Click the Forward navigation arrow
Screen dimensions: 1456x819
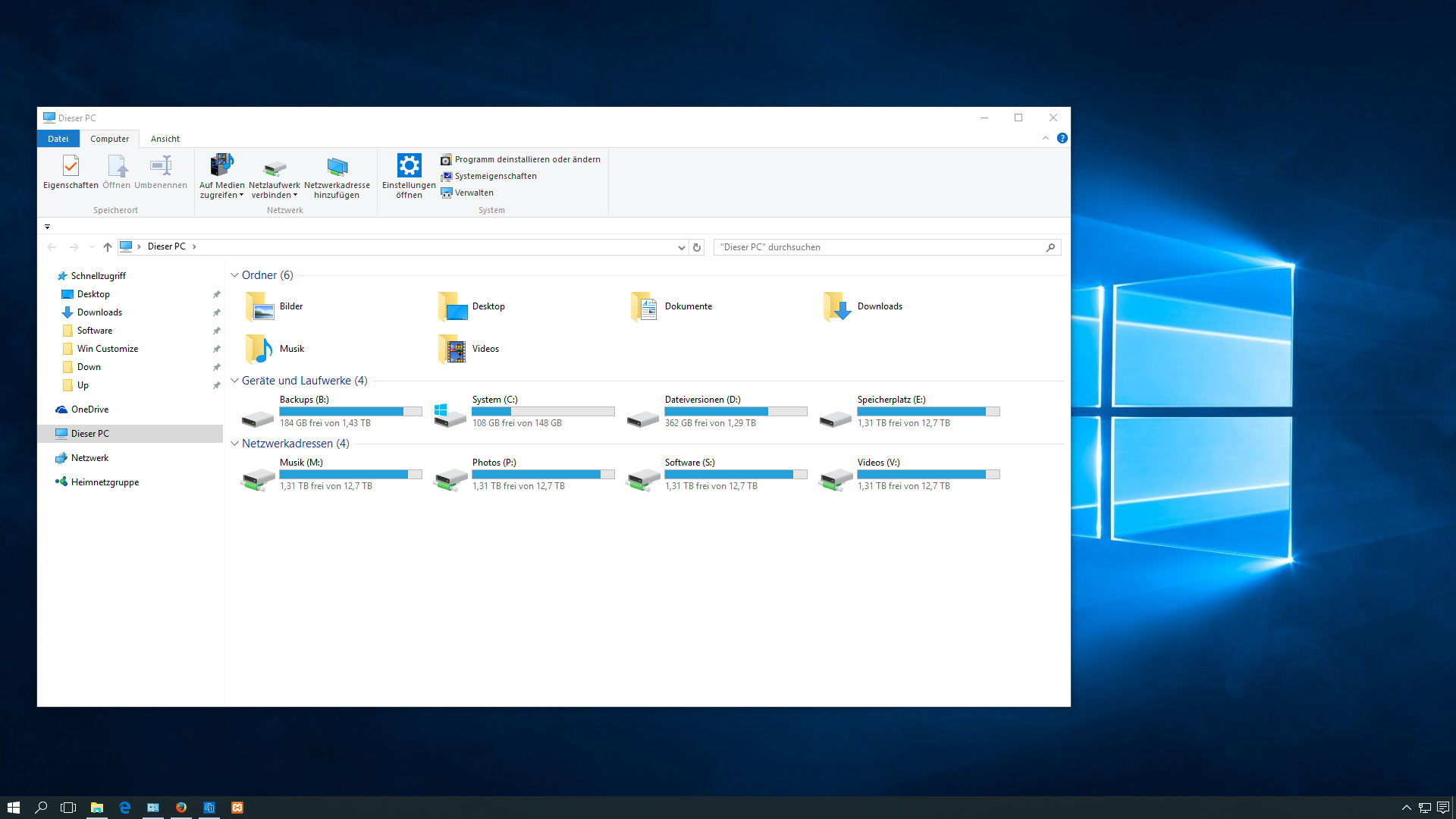pyautogui.click(x=74, y=247)
